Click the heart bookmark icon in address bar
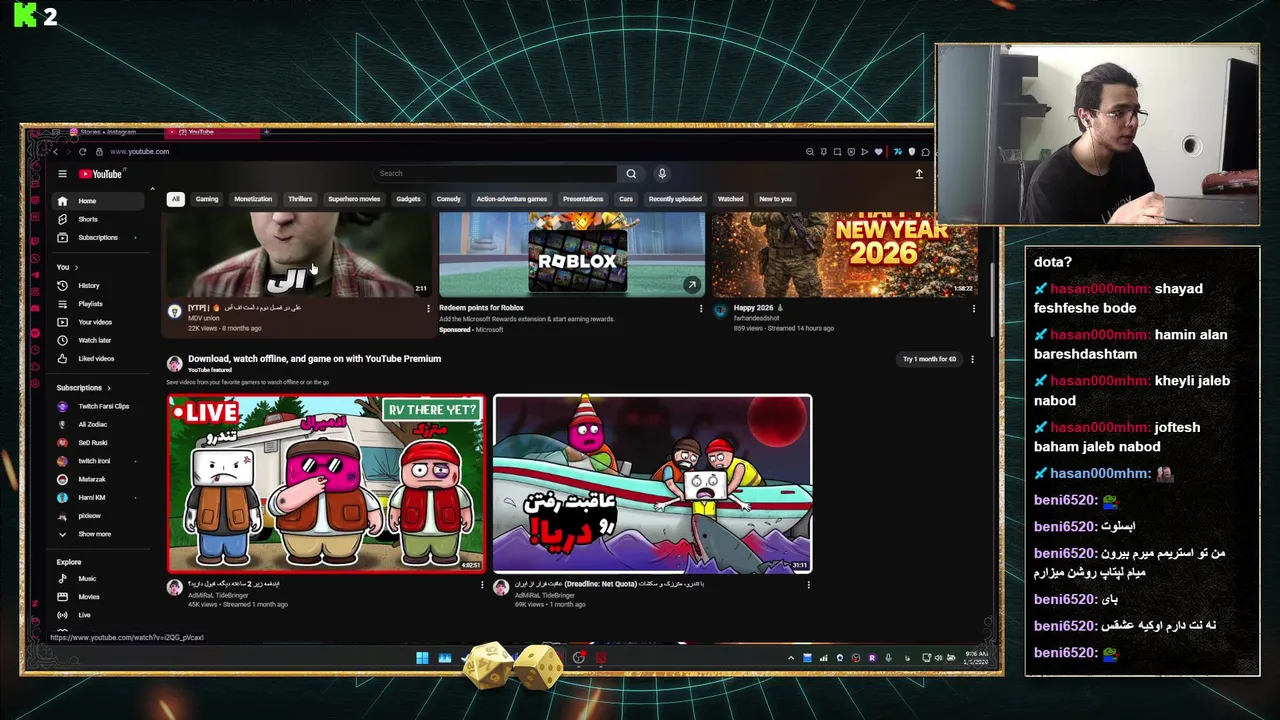The height and width of the screenshot is (720, 1280). click(x=878, y=152)
